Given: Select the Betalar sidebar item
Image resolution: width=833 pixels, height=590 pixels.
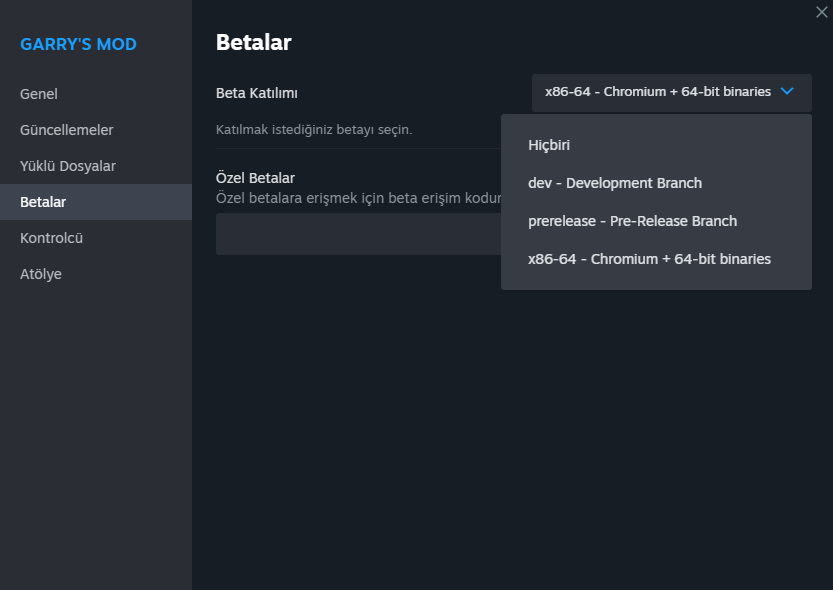Looking at the screenshot, I should tap(43, 202).
